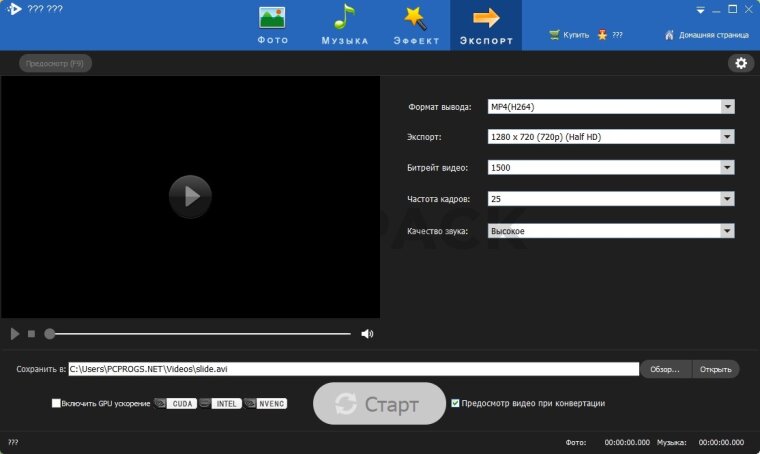Open the settings gear icon

741,63
